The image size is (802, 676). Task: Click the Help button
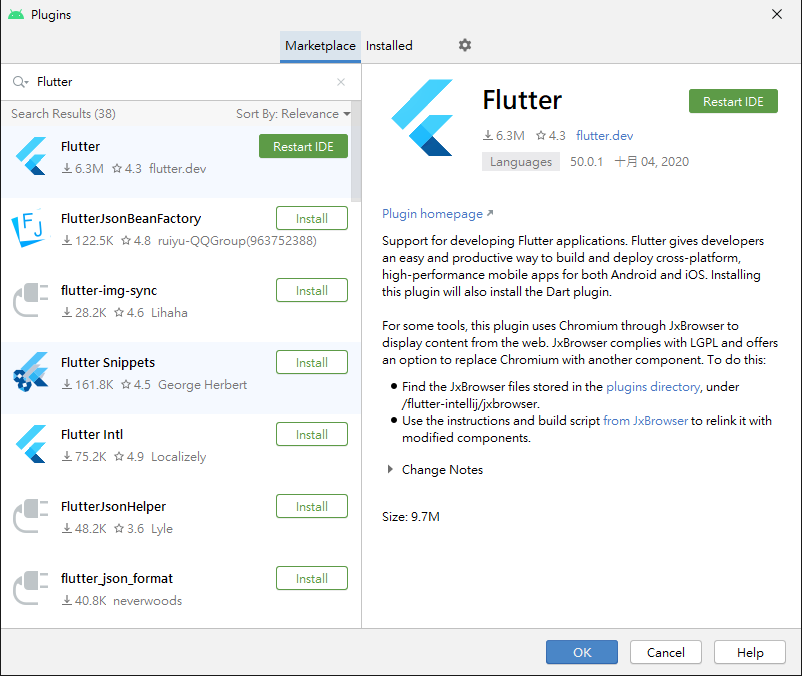point(750,652)
